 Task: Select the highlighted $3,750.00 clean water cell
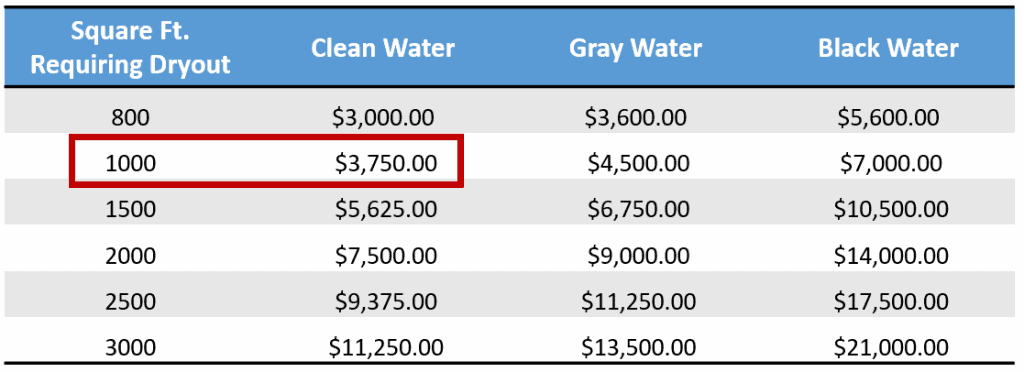pos(385,163)
